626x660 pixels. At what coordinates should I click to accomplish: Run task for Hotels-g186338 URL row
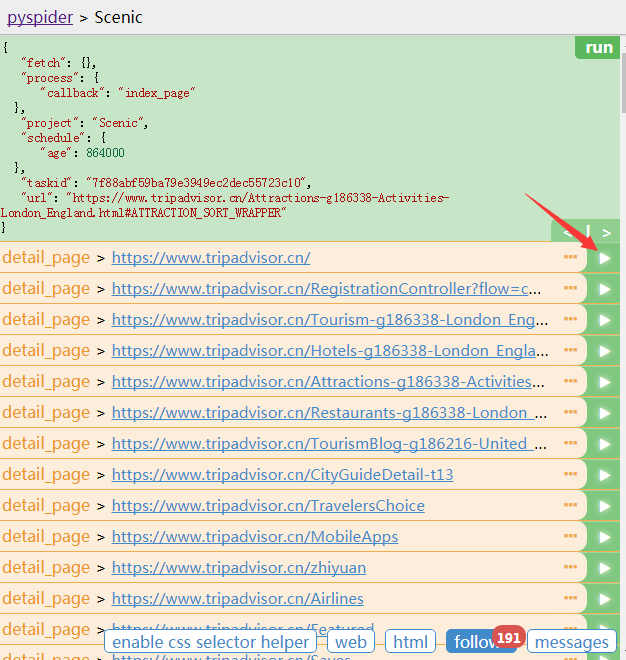(605, 351)
